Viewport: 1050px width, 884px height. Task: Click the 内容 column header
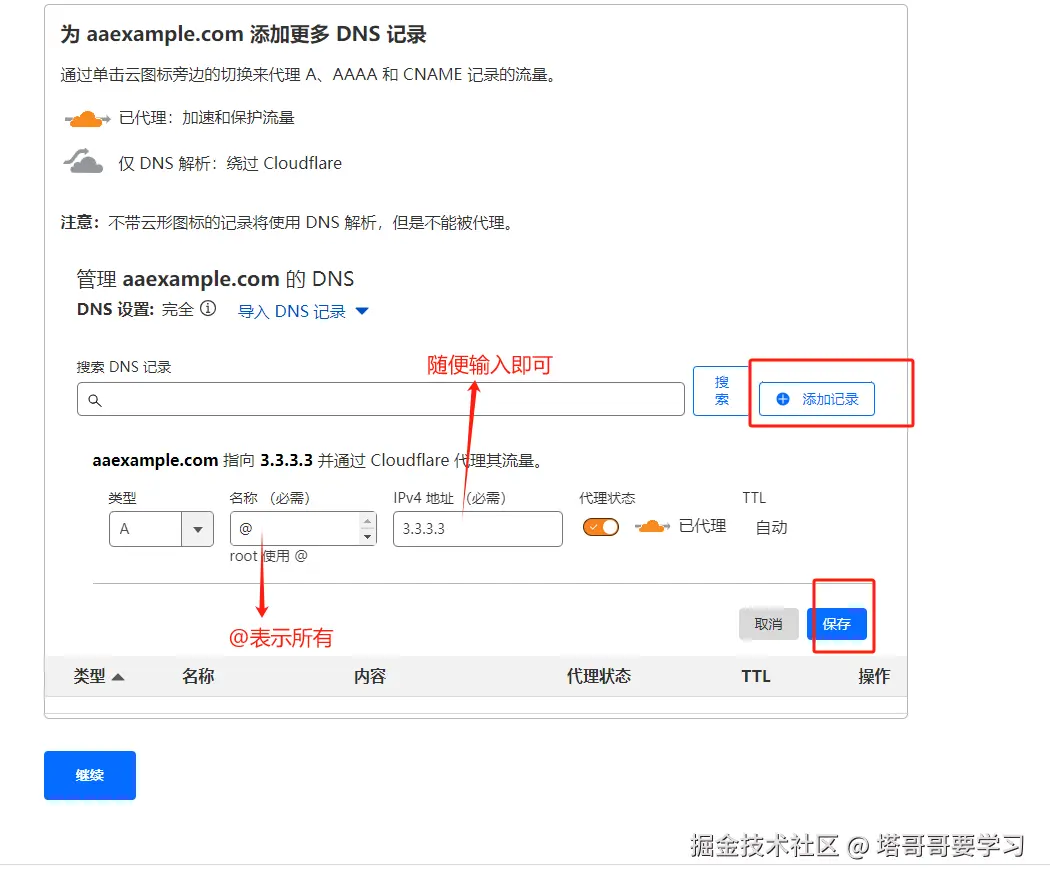pyautogui.click(x=370, y=676)
